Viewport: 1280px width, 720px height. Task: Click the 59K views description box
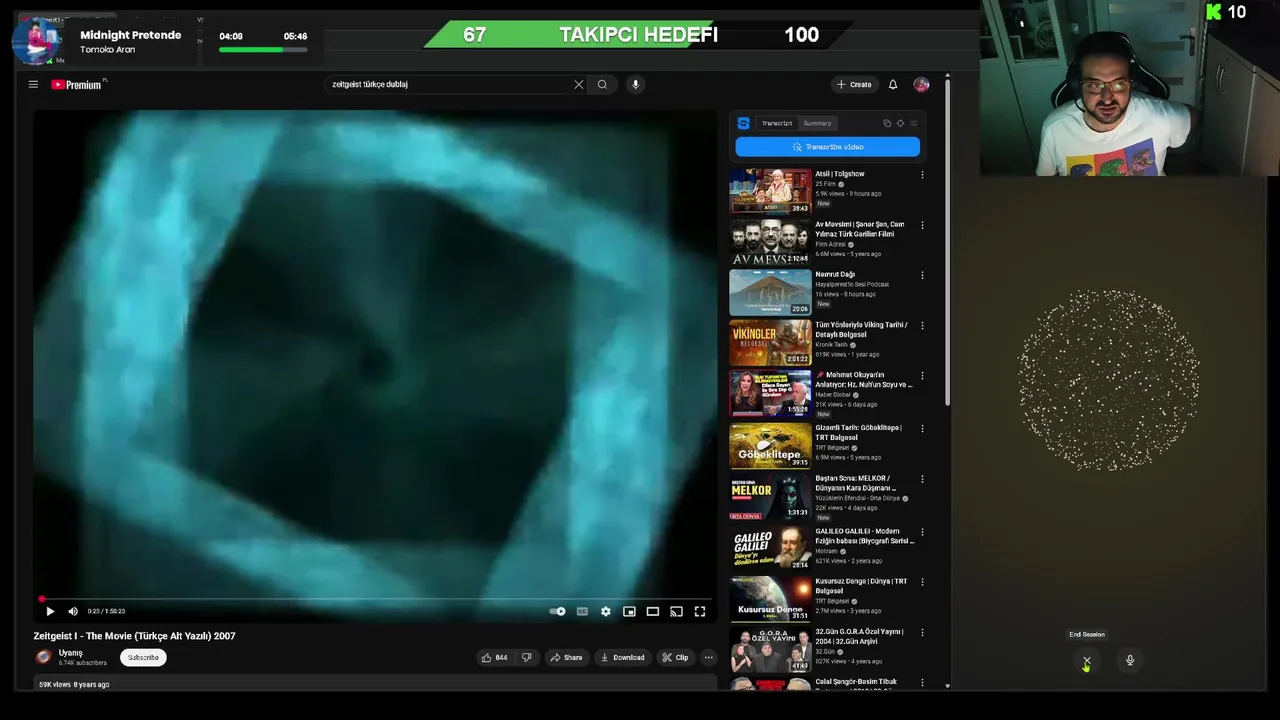pos(375,684)
